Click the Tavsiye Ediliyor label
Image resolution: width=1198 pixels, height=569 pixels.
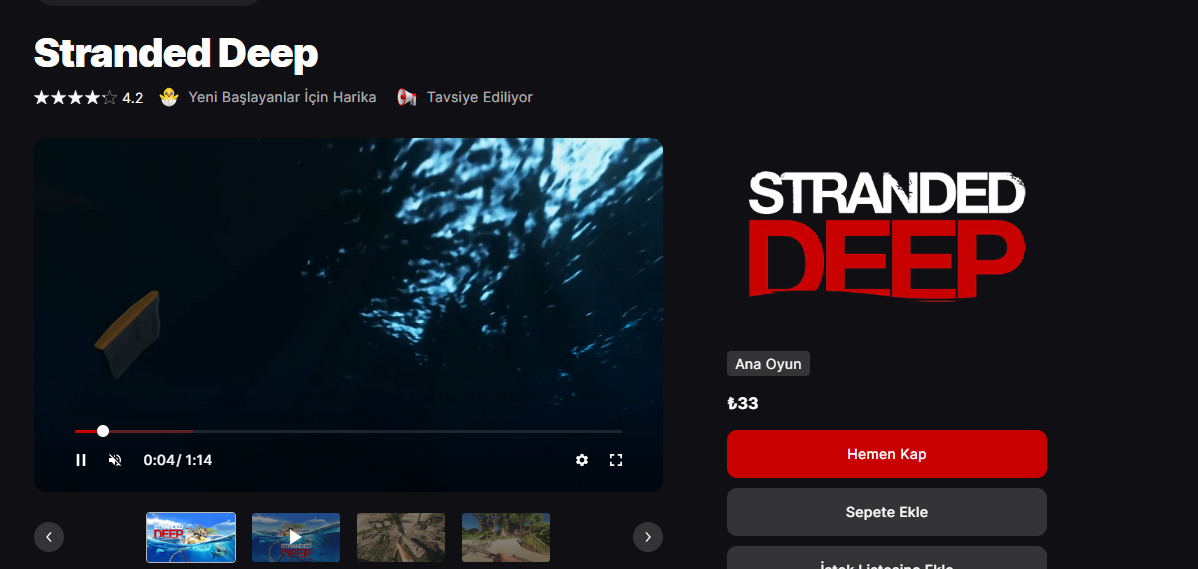(x=480, y=97)
